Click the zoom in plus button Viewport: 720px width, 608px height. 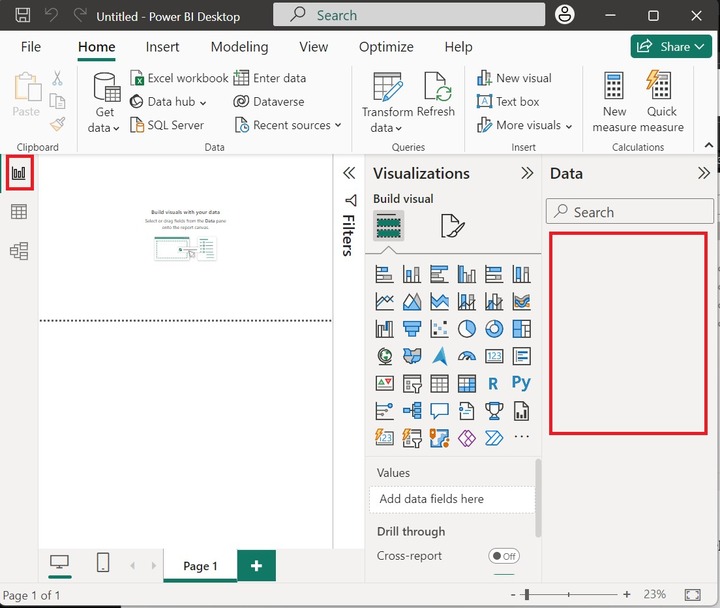[x=626, y=595]
